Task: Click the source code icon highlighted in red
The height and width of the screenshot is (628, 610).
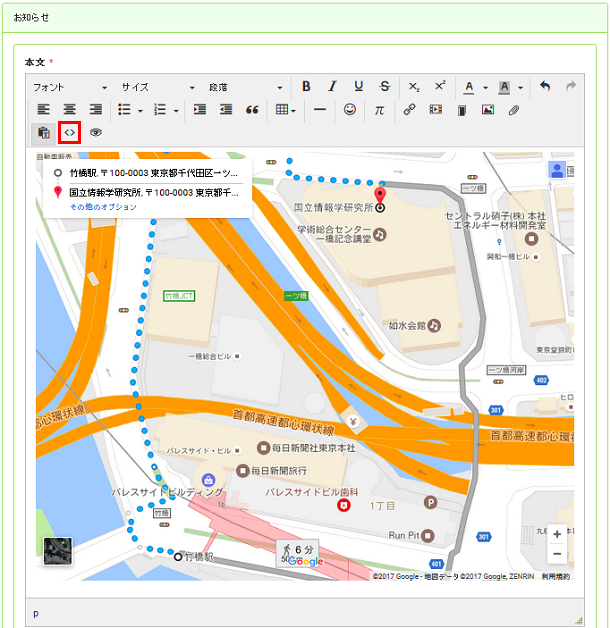Action: click(70, 133)
